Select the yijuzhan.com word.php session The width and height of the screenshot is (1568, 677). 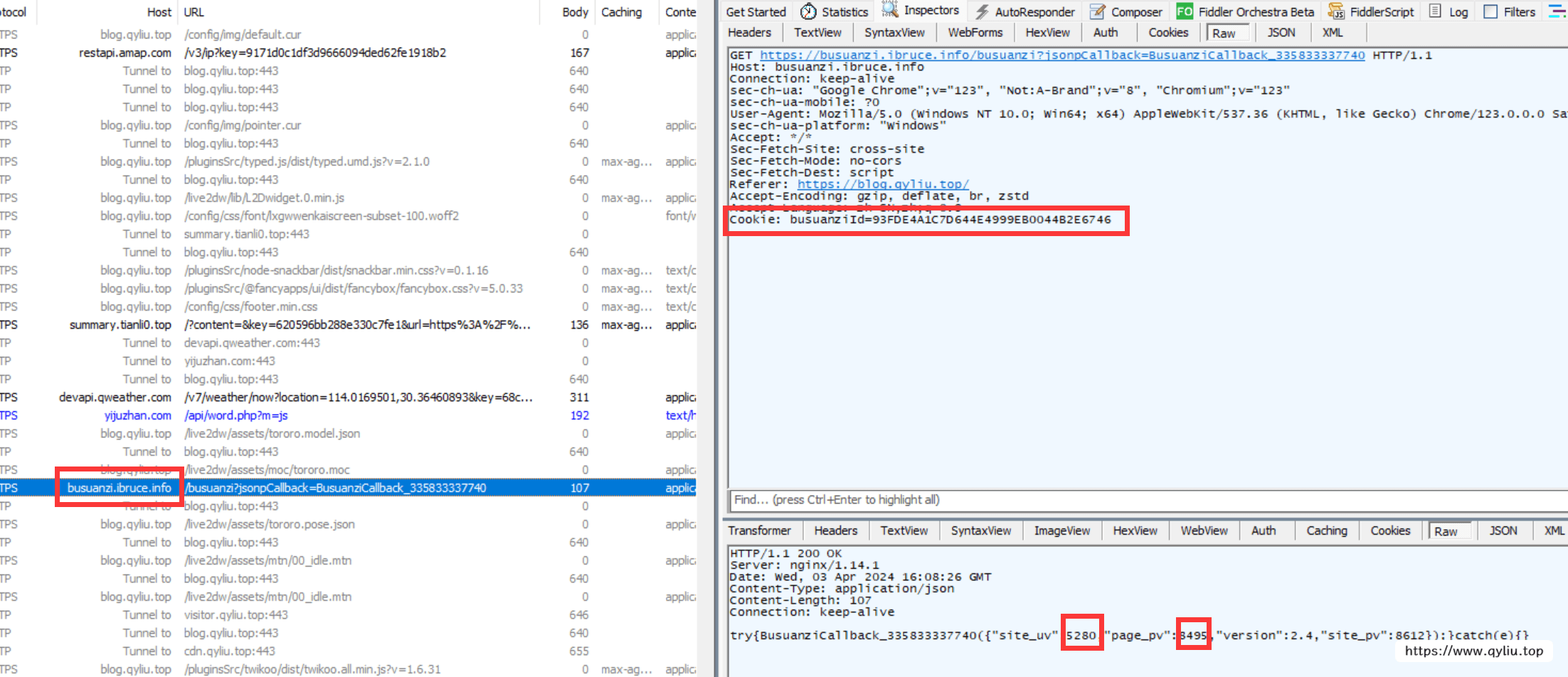[235, 415]
